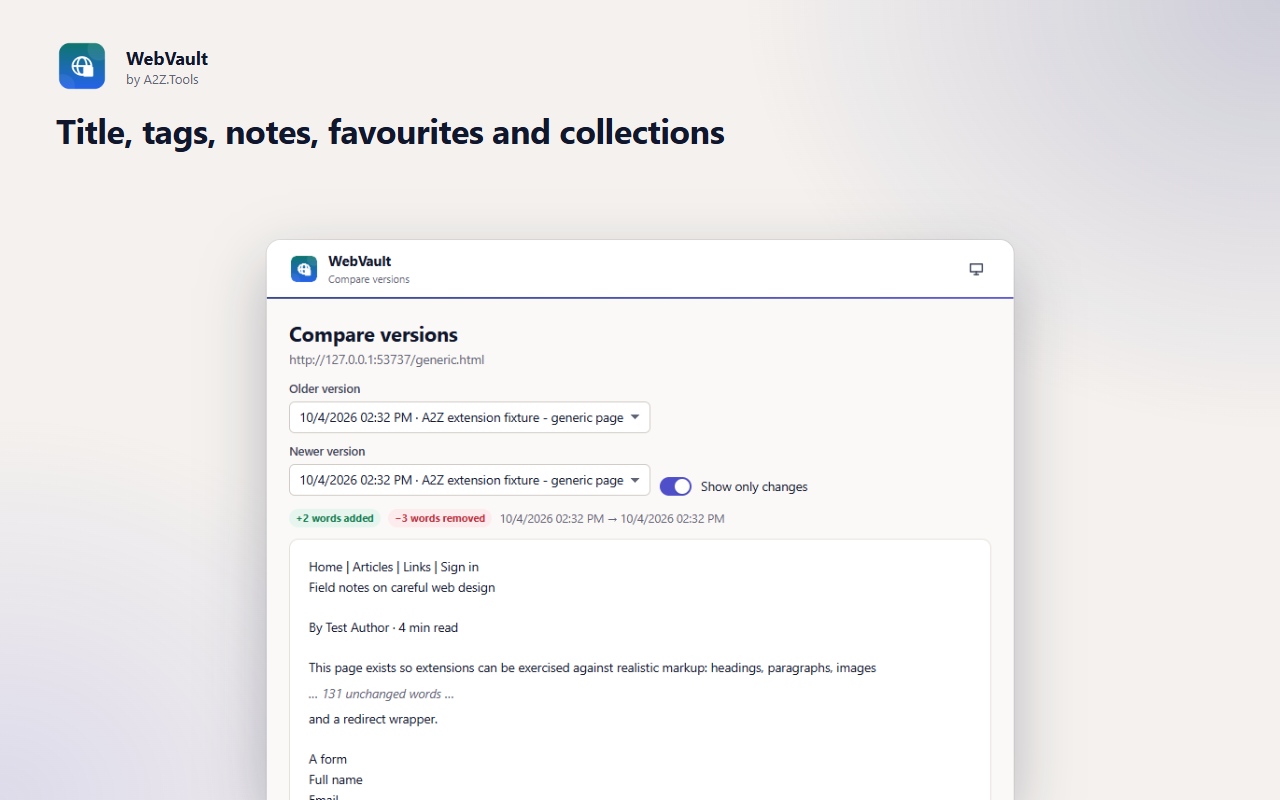
Task: Click 'By Test Author · 4 min read' line
Action: click(384, 628)
